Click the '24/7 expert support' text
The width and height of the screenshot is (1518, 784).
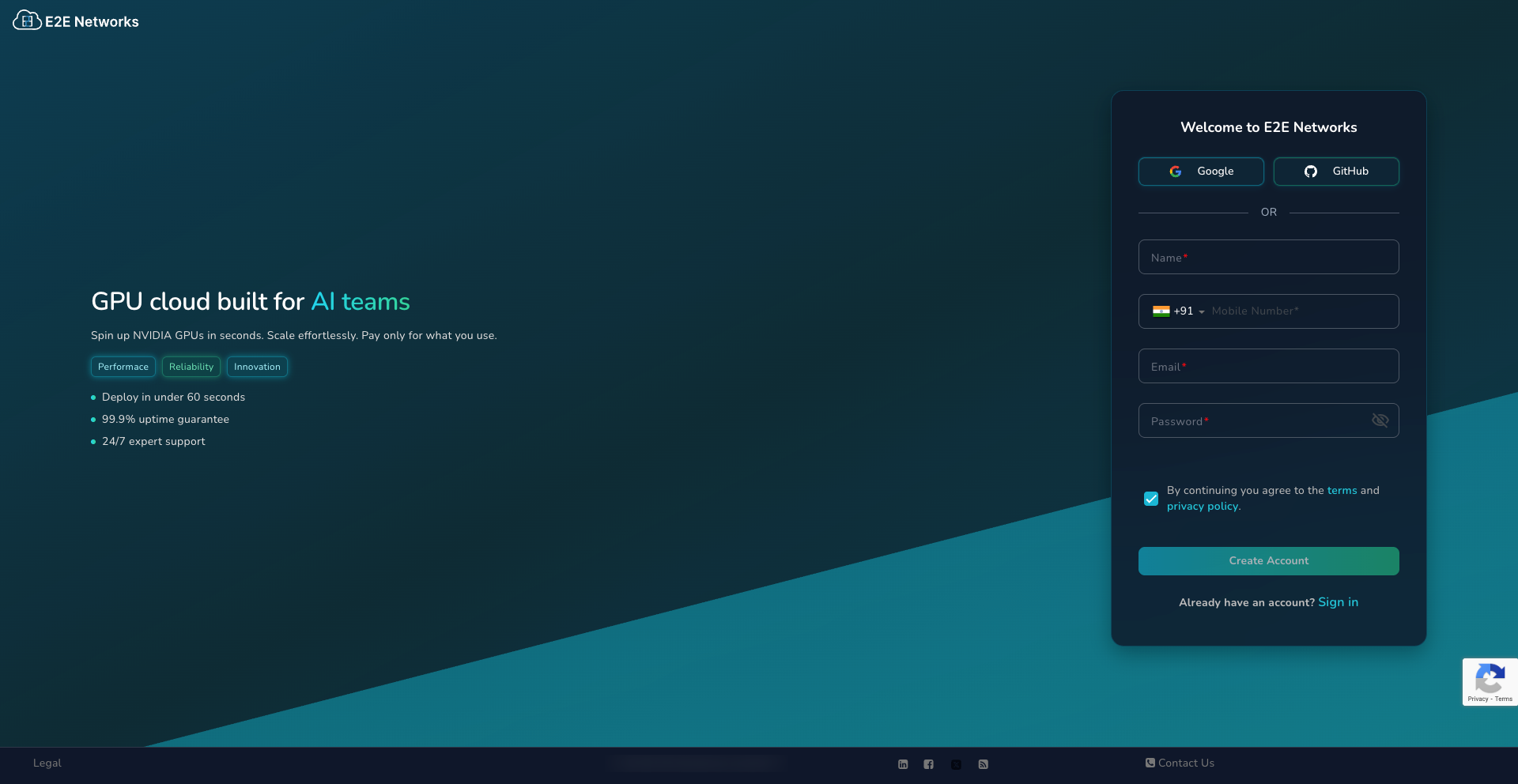tap(153, 442)
